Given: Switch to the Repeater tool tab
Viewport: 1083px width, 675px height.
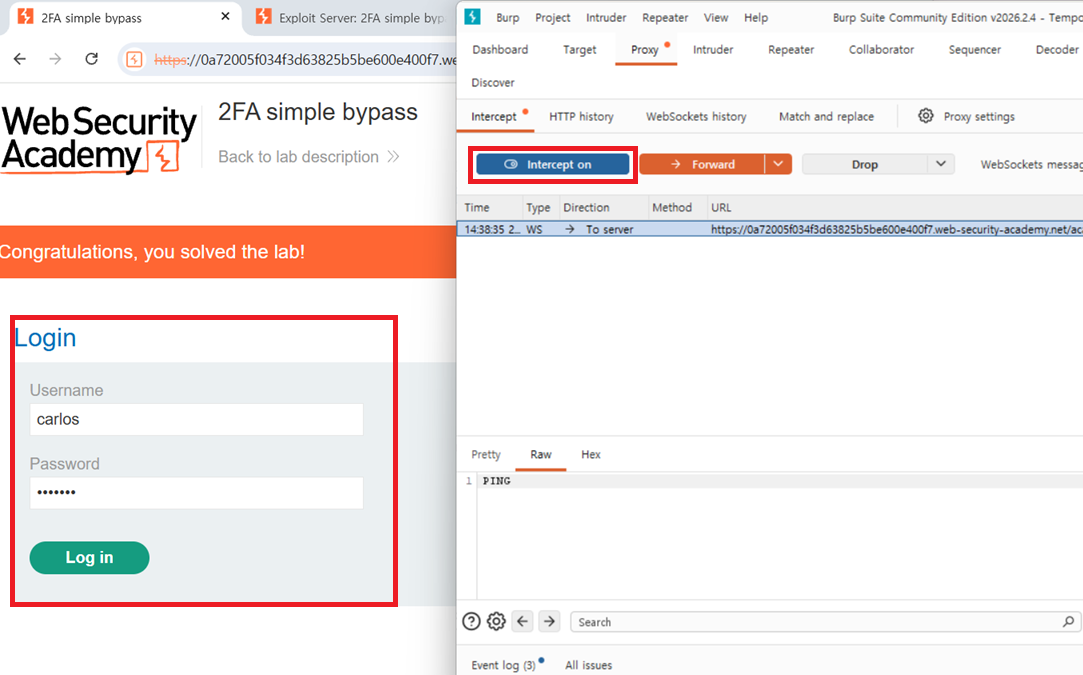Looking at the screenshot, I should tap(791, 50).
